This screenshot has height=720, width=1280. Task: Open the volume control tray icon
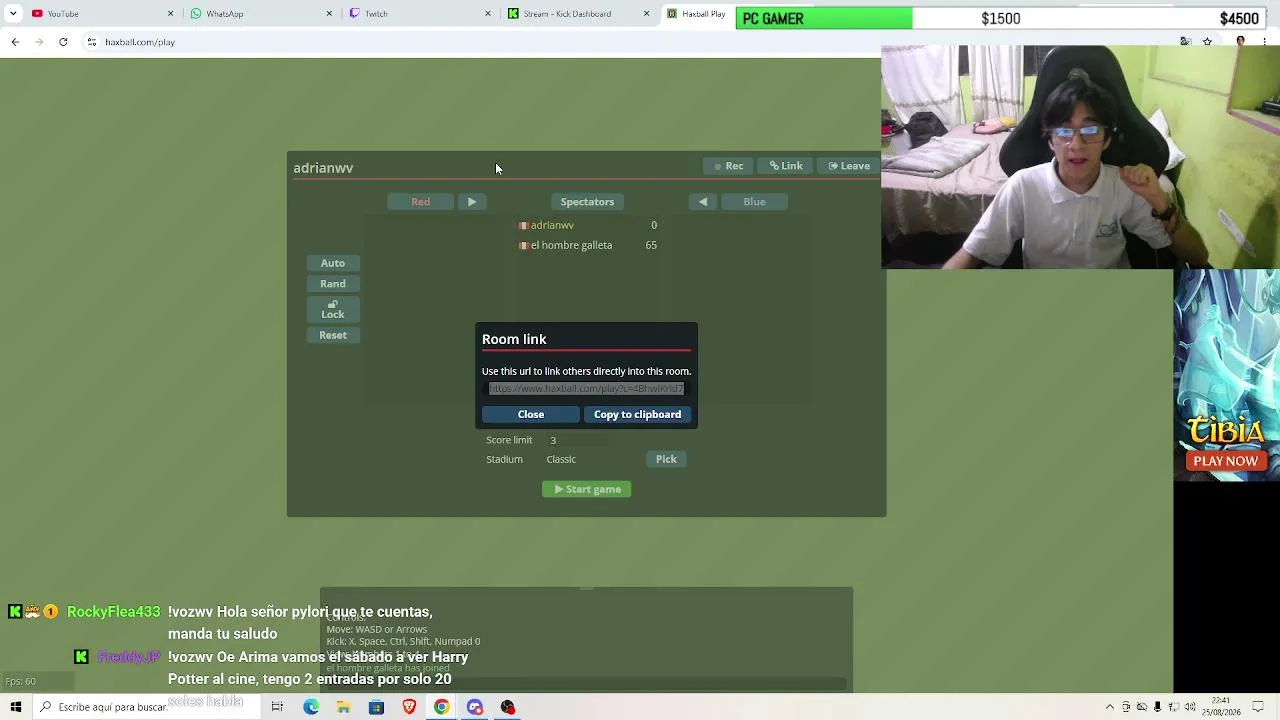tap(1190, 707)
